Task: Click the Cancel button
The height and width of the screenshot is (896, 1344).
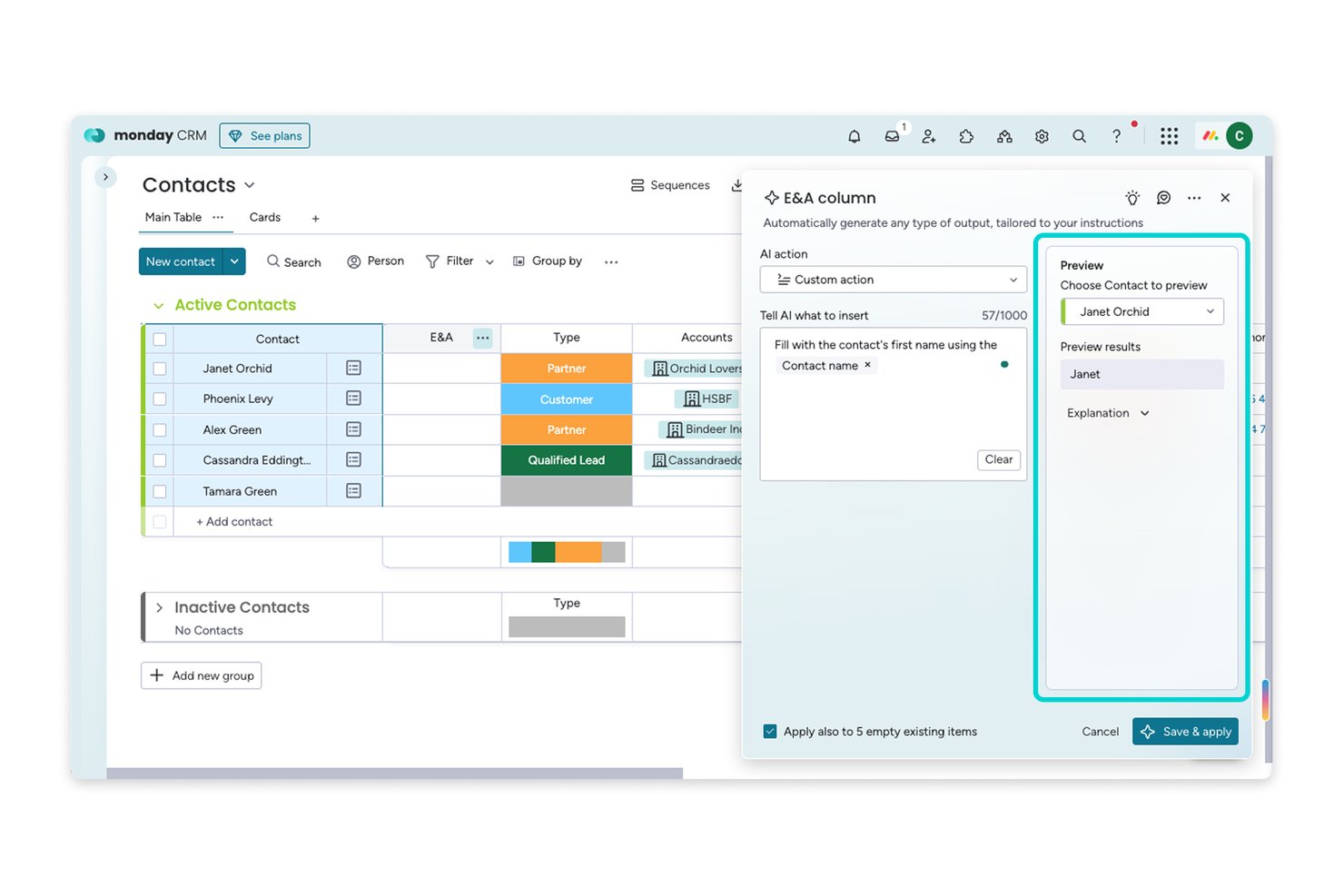Action: click(x=1101, y=732)
